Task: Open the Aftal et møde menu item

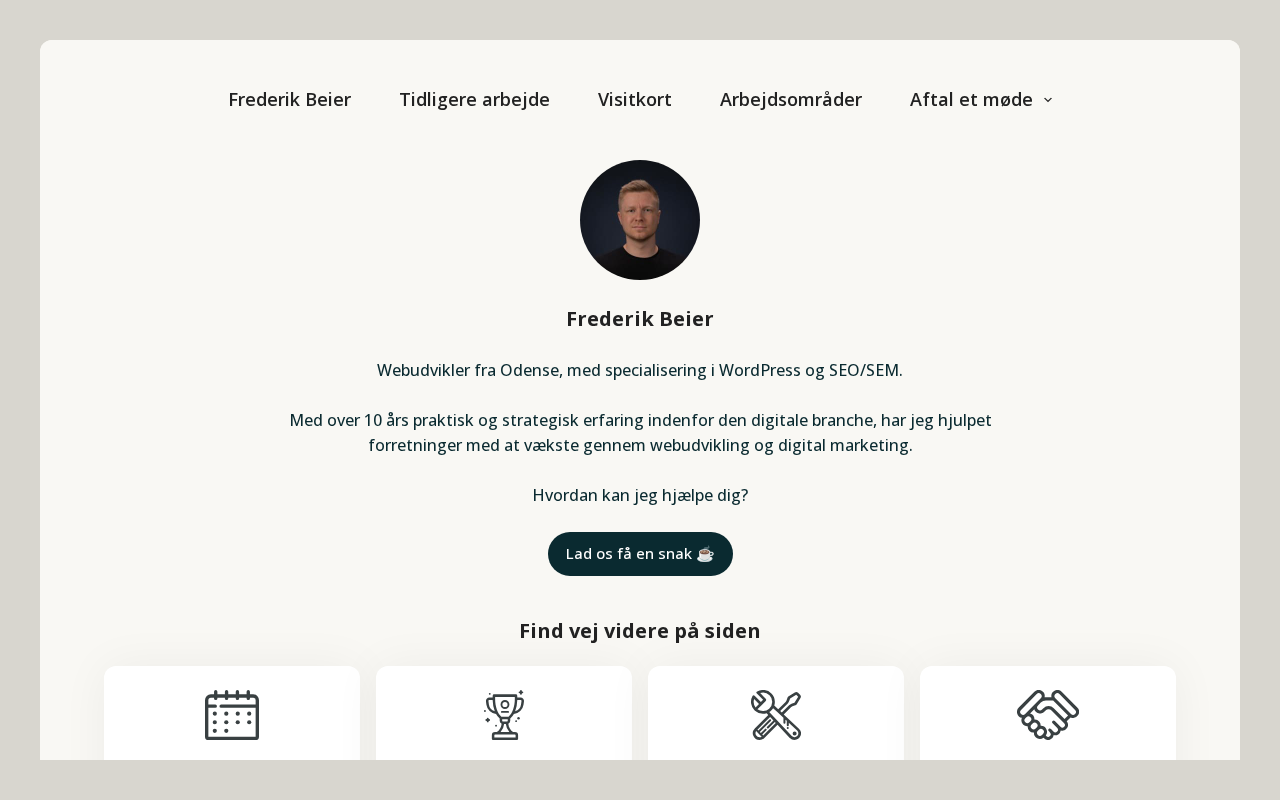Action: [971, 100]
